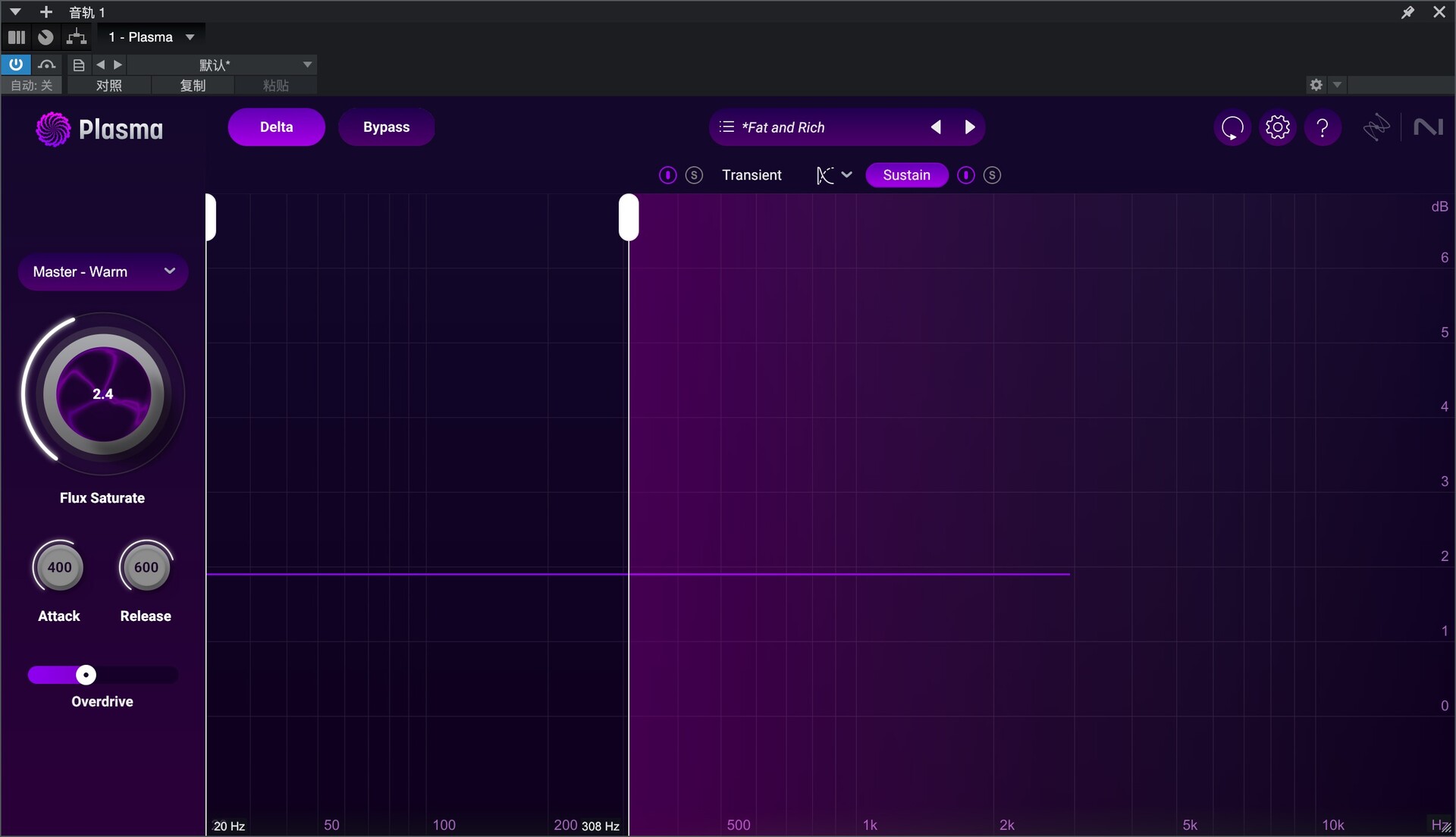Click the Native Instruments NI logo
The image size is (1456, 837).
[x=1428, y=127]
